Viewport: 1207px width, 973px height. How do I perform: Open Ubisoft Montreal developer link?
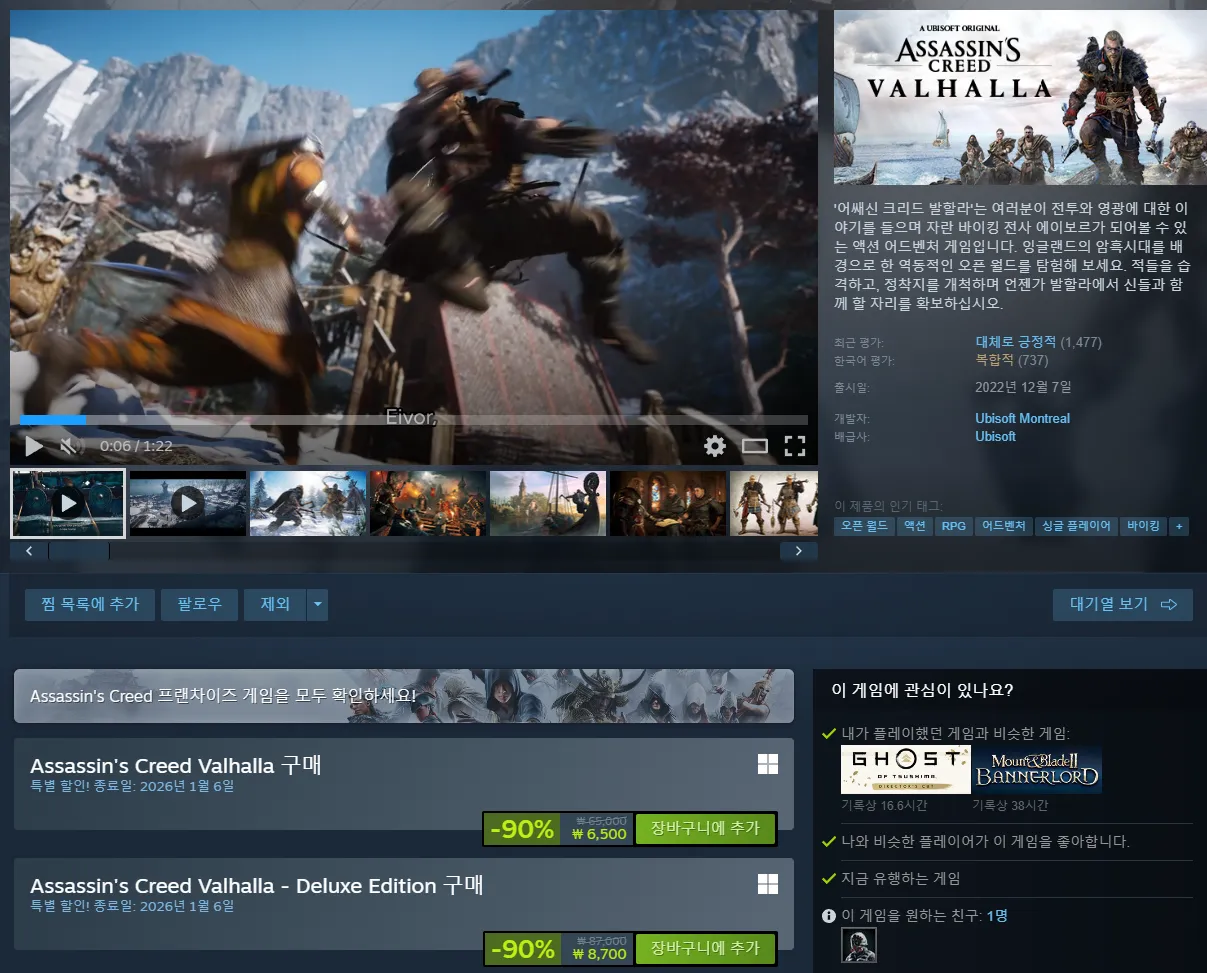(1022, 418)
